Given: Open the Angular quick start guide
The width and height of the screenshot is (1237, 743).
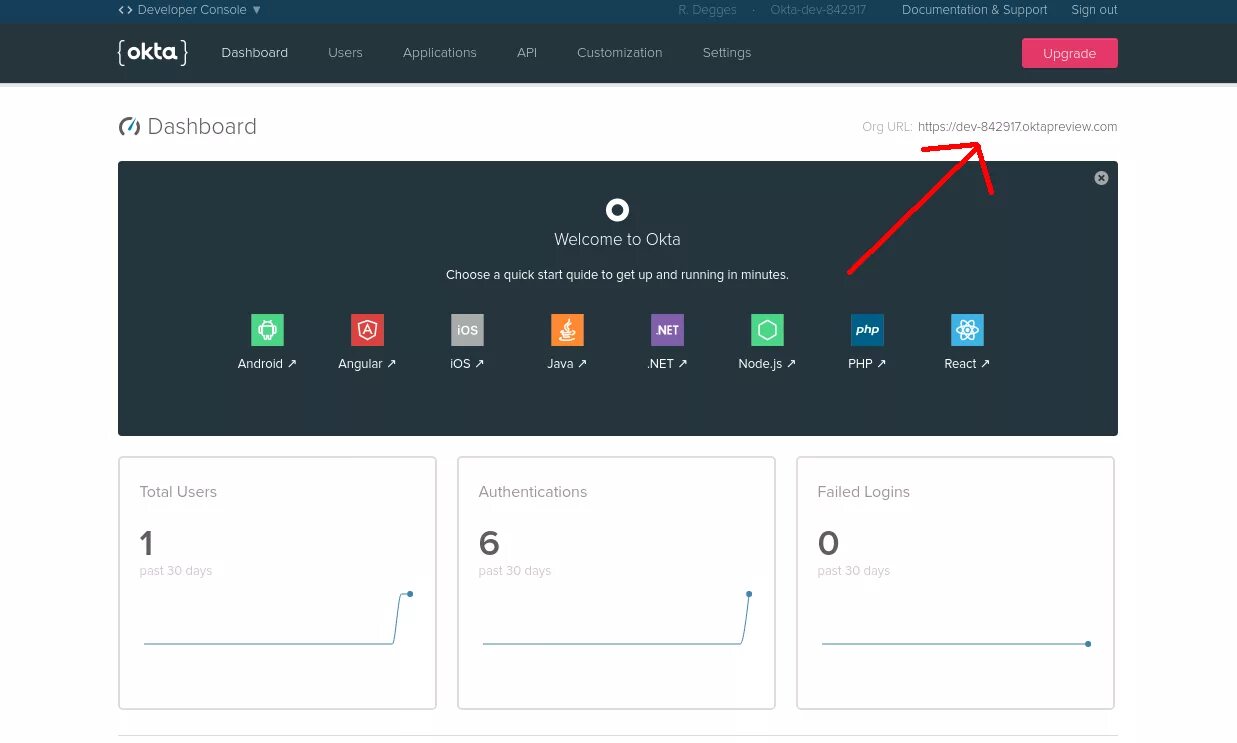Looking at the screenshot, I should click(367, 329).
